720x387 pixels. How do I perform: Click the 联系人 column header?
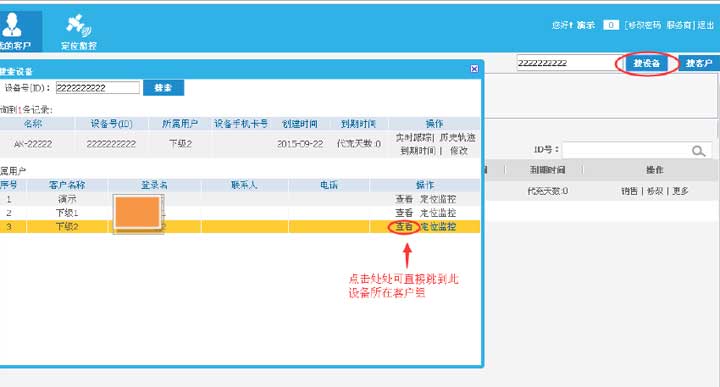click(x=244, y=185)
